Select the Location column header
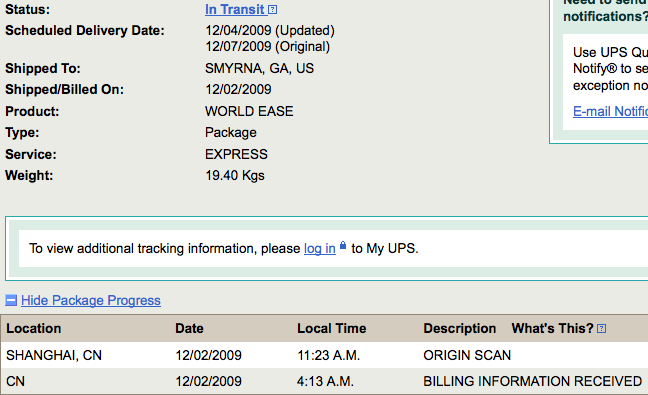The height and width of the screenshot is (395, 648). click(x=34, y=328)
